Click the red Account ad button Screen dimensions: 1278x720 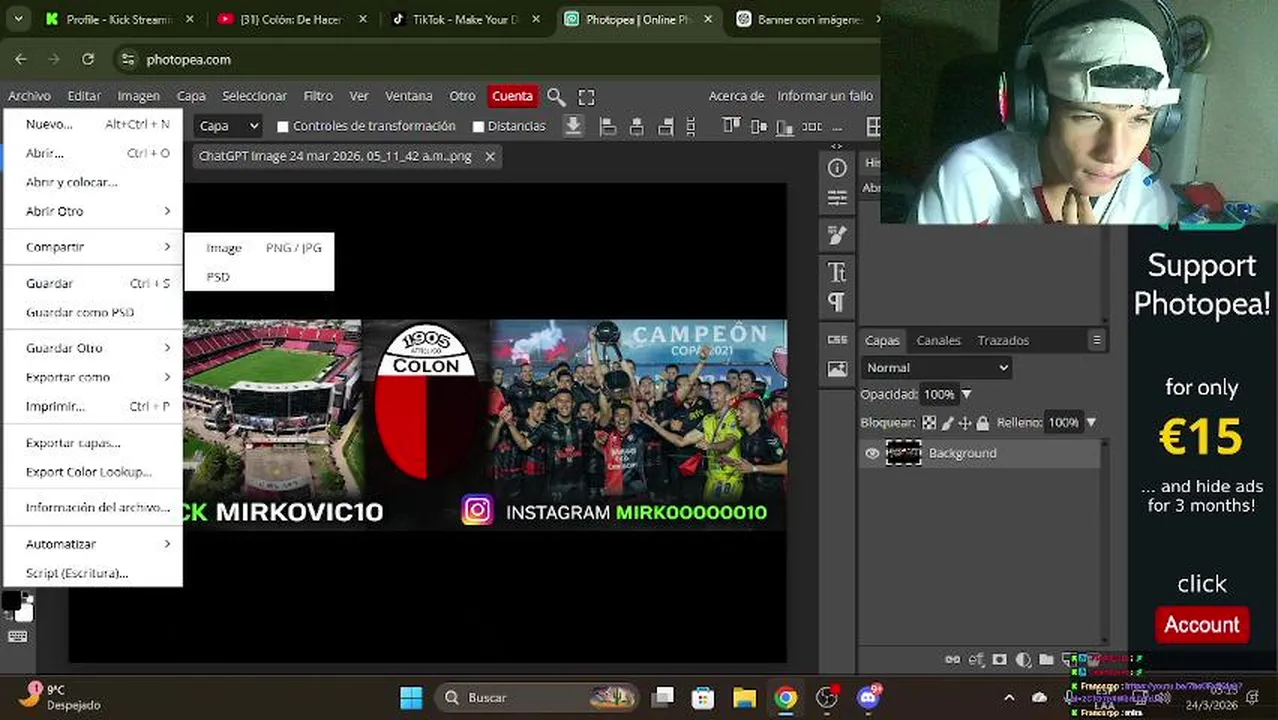pos(1202,625)
